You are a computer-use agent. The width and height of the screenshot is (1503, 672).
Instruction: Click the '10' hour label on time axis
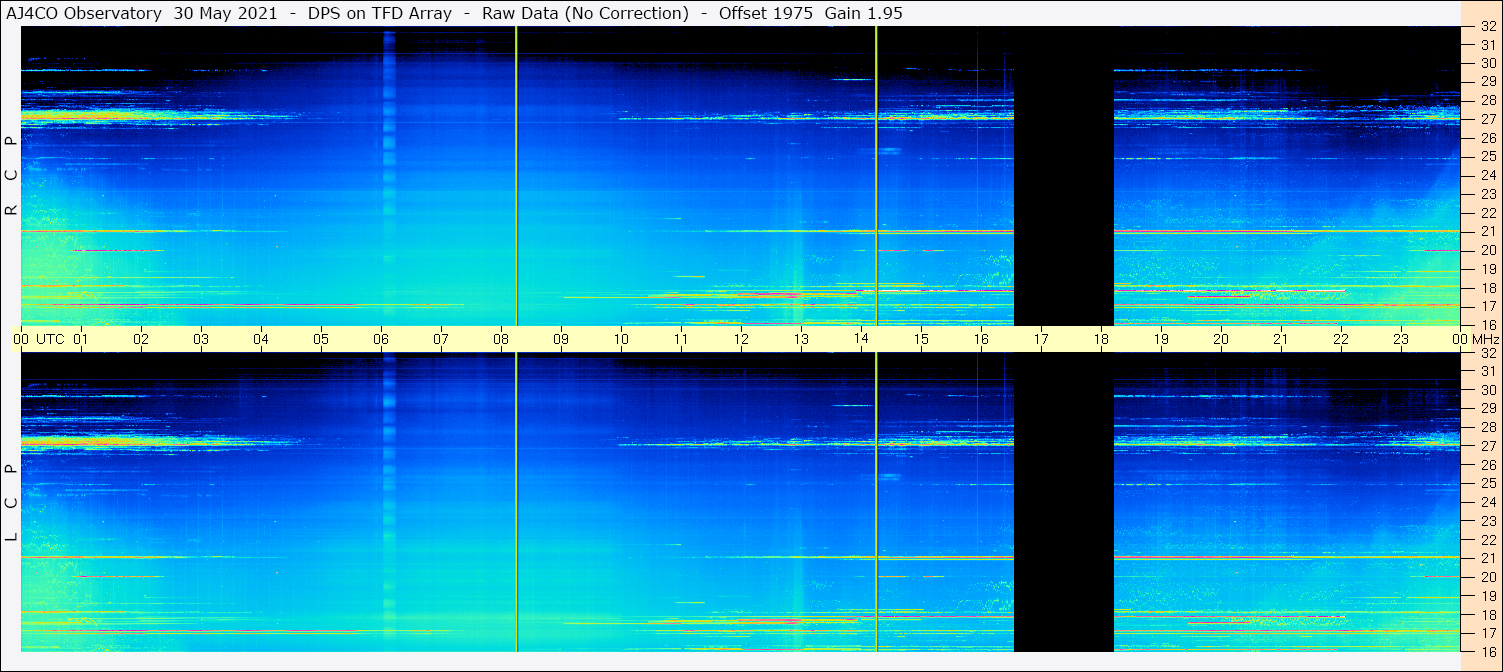pyautogui.click(x=621, y=339)
